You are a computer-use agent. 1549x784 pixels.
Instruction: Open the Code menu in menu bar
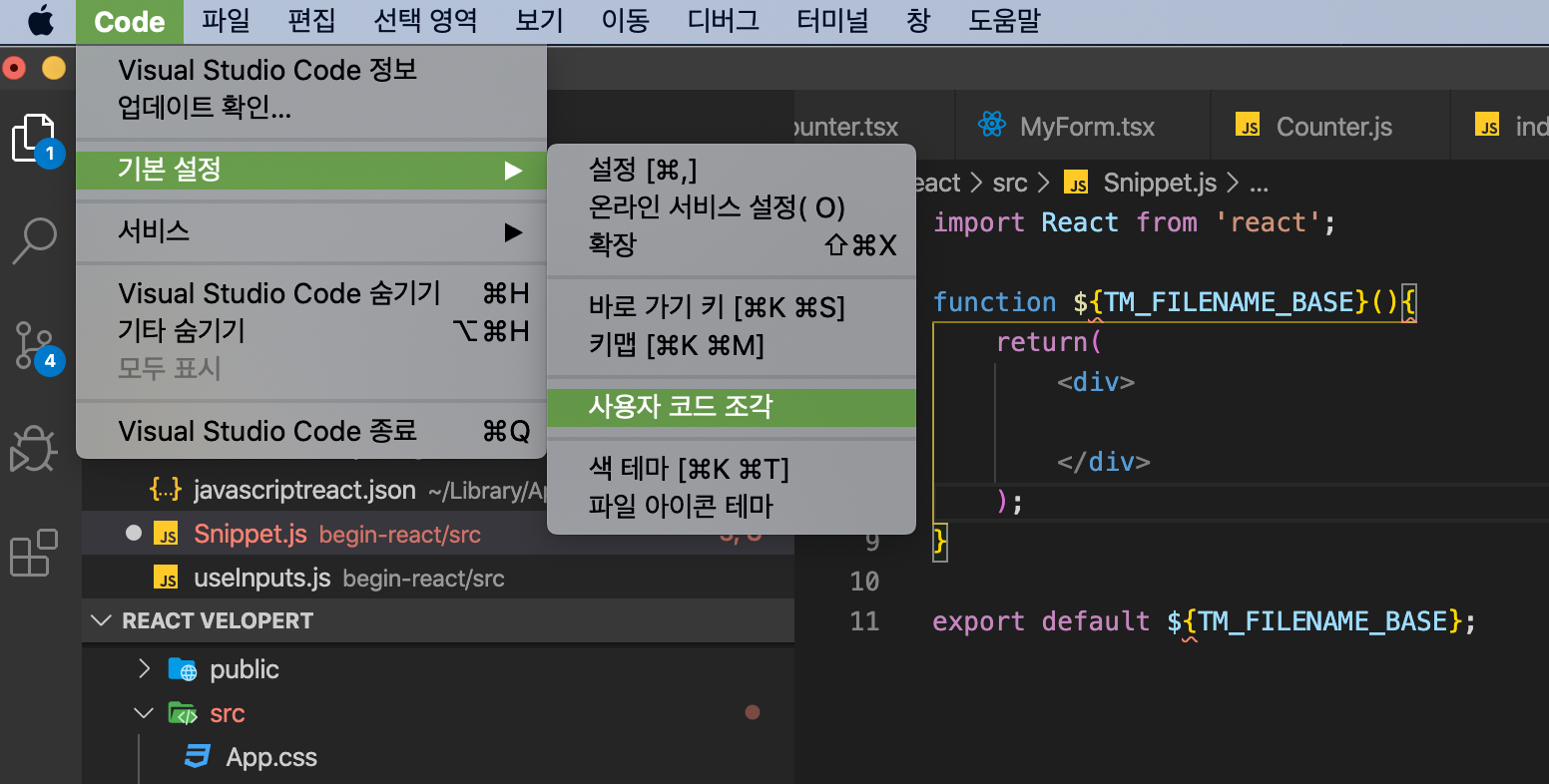point(130,21)
